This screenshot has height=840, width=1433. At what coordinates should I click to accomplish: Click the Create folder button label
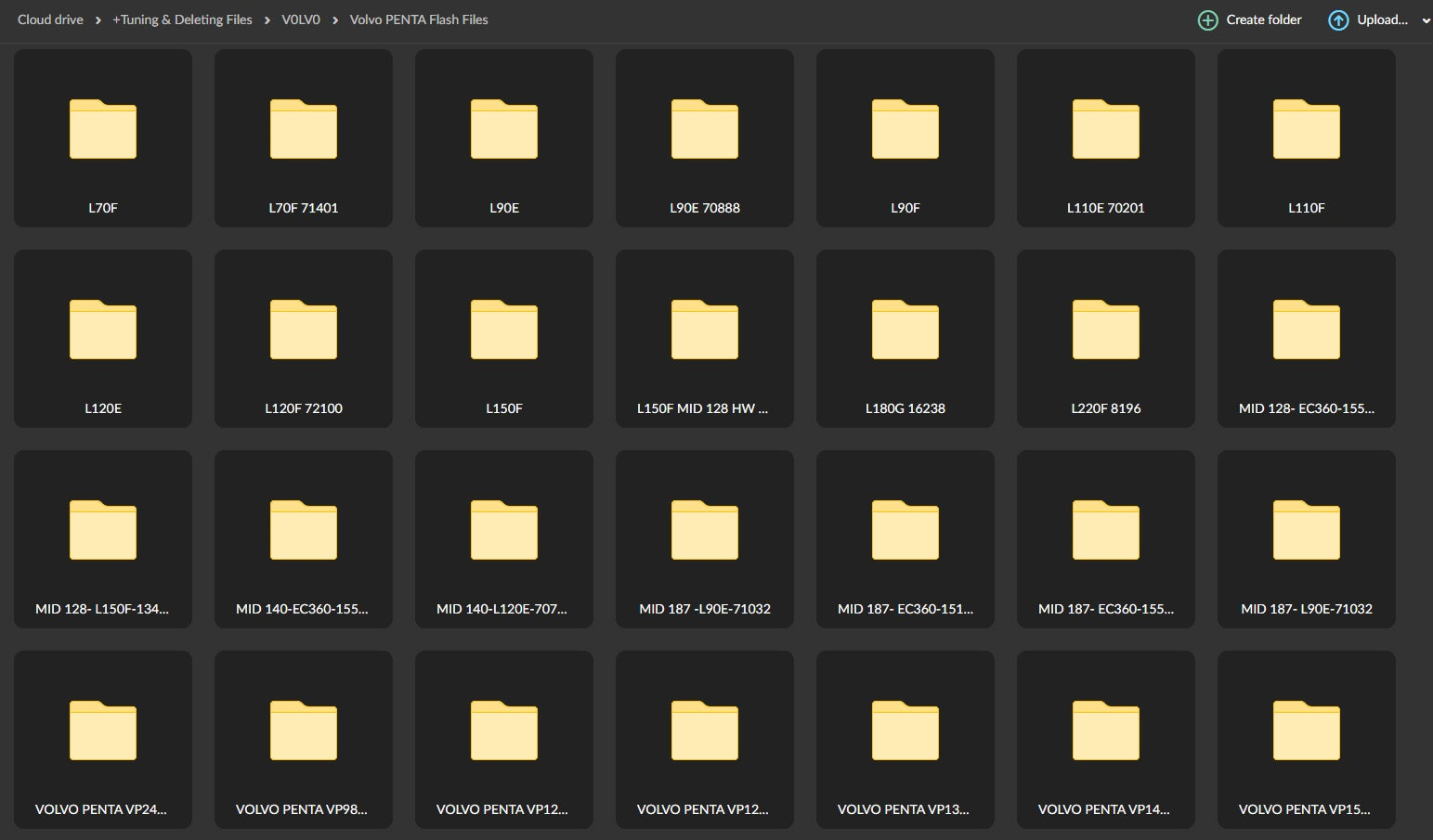pos(1263,19)
